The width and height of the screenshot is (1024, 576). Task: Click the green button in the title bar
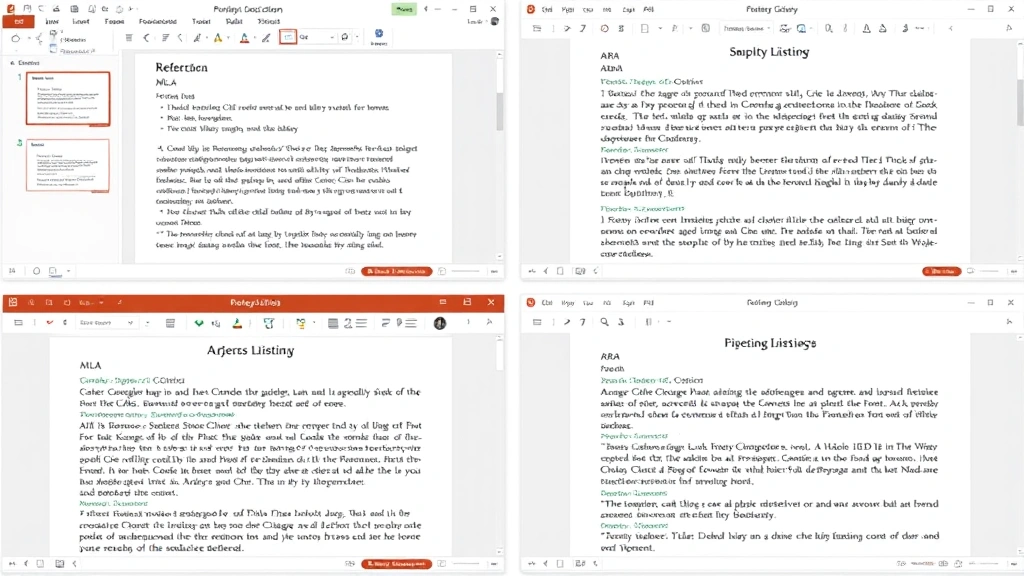(x=403, y=8)
